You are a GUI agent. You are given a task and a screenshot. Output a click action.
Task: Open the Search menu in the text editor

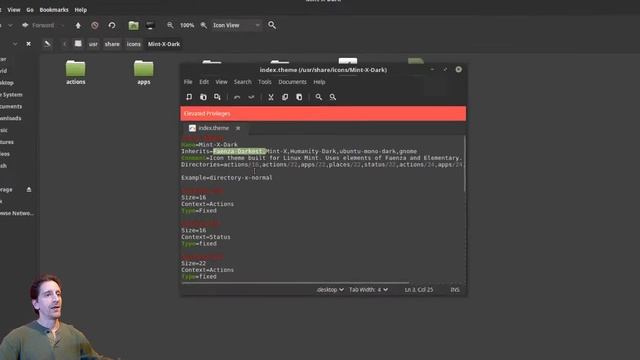click(x=242, y=82)
